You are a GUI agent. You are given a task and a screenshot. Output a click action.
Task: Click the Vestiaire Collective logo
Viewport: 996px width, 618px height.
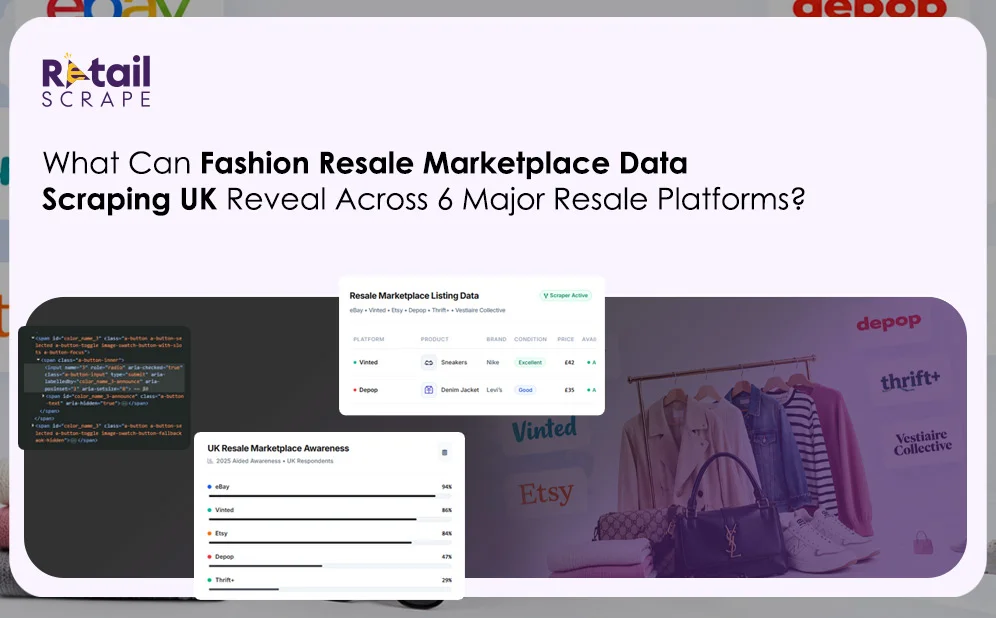923,443
